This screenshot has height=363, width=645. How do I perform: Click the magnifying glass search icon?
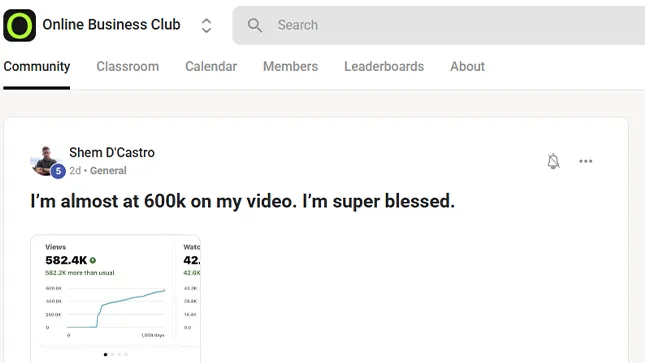[255, 25]
